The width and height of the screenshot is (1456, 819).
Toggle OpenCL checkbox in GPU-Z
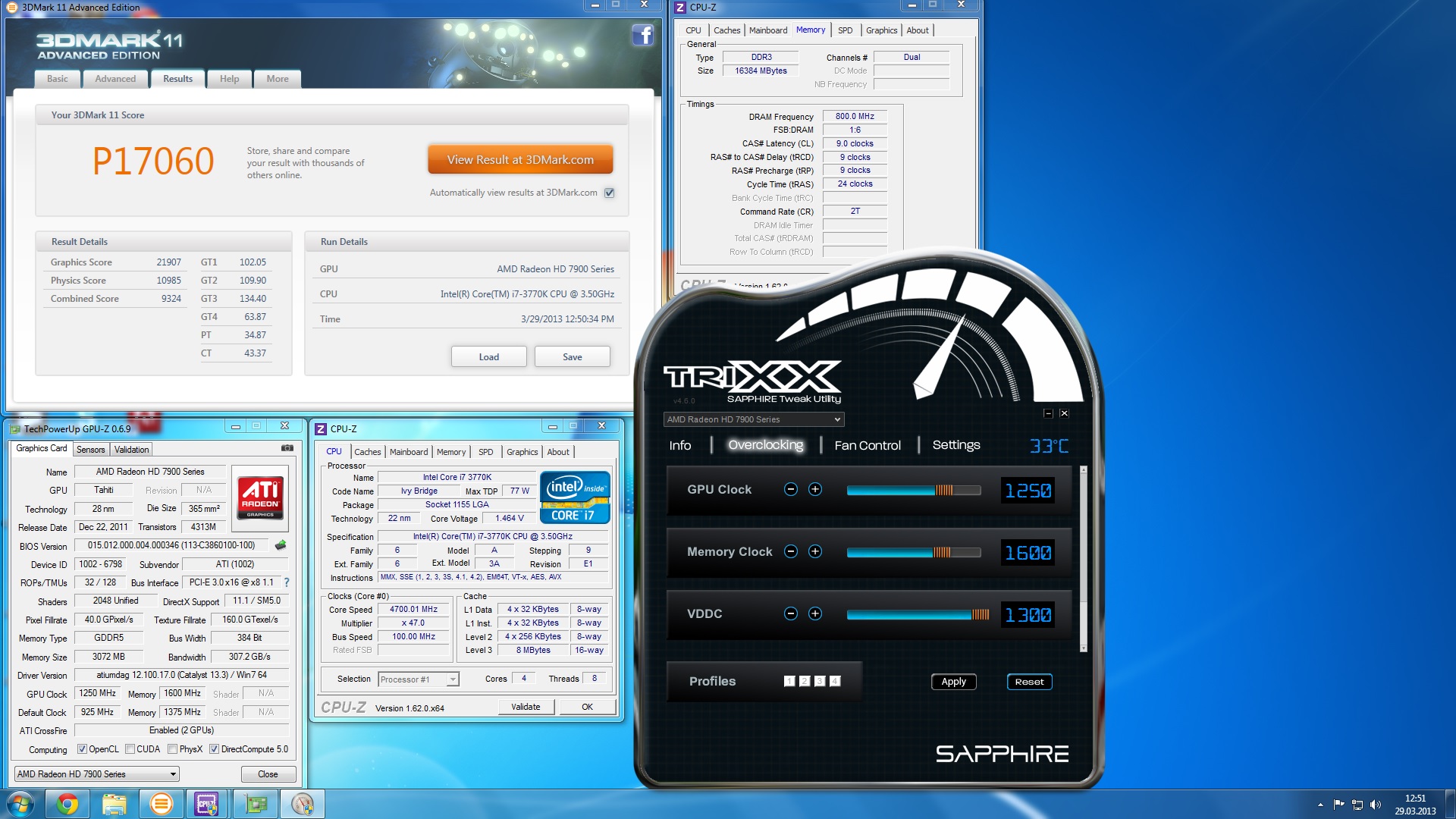pos(82,749)
